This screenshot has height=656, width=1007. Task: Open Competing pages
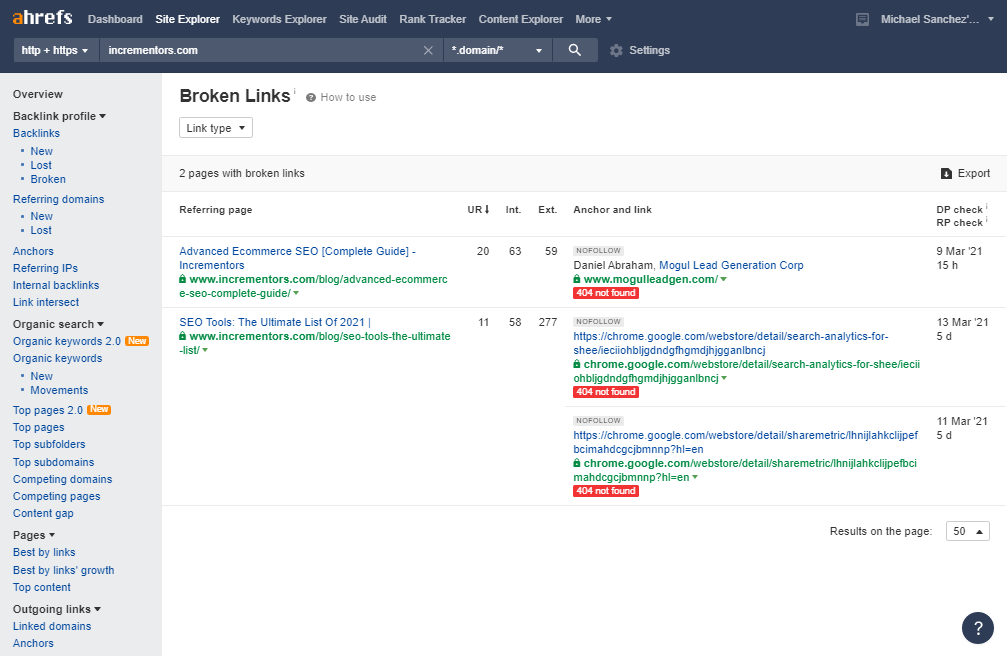57,497
